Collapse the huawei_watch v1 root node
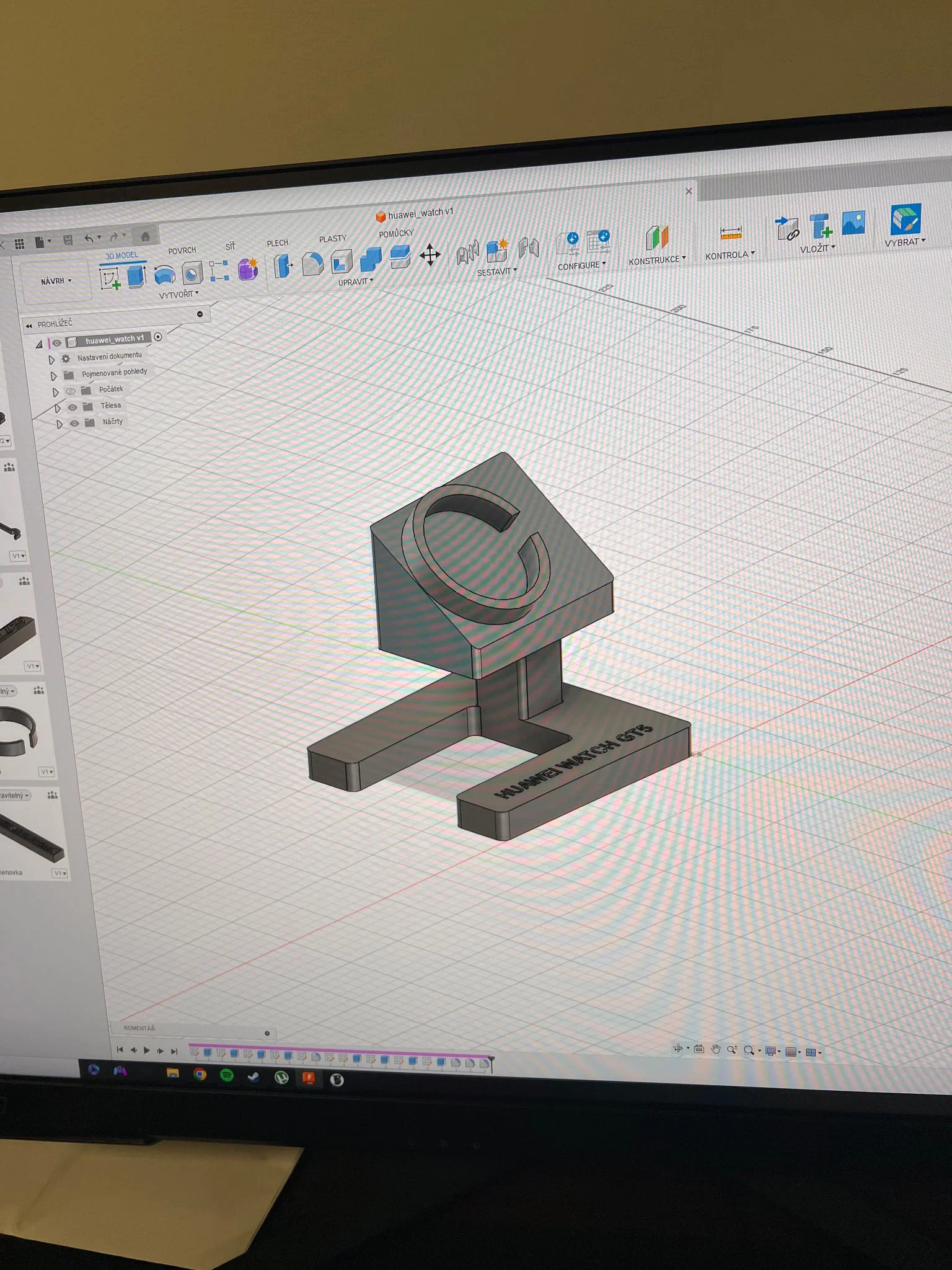This screenshot has height=1270, width=952. point(39,344)
